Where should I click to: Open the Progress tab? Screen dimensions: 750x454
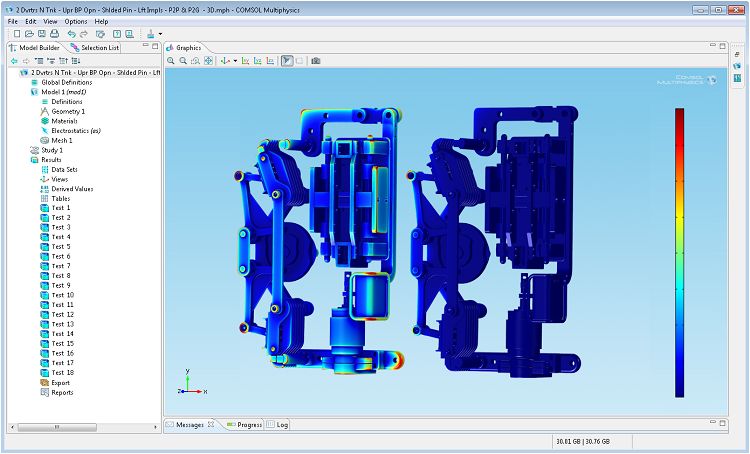coord(244,424)
